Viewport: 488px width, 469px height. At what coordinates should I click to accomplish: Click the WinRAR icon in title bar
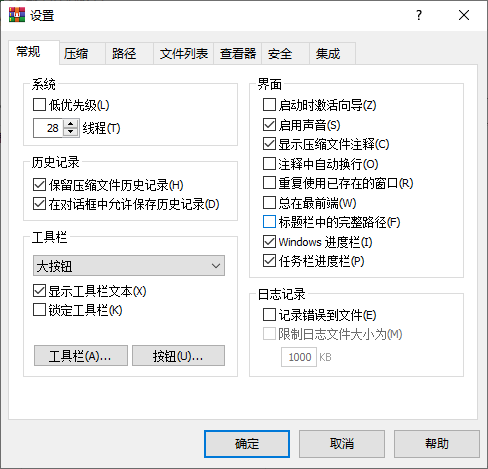pos(17,15)
